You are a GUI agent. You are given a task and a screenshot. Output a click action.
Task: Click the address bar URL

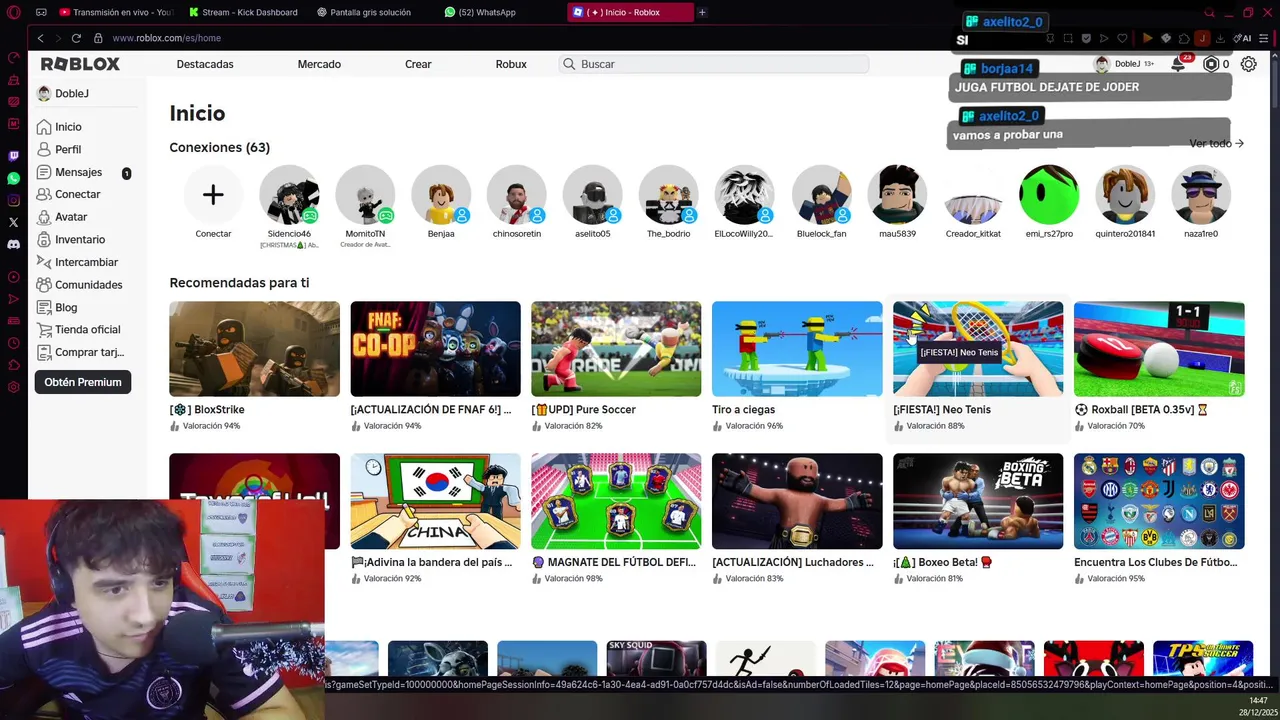click(166, 38)
